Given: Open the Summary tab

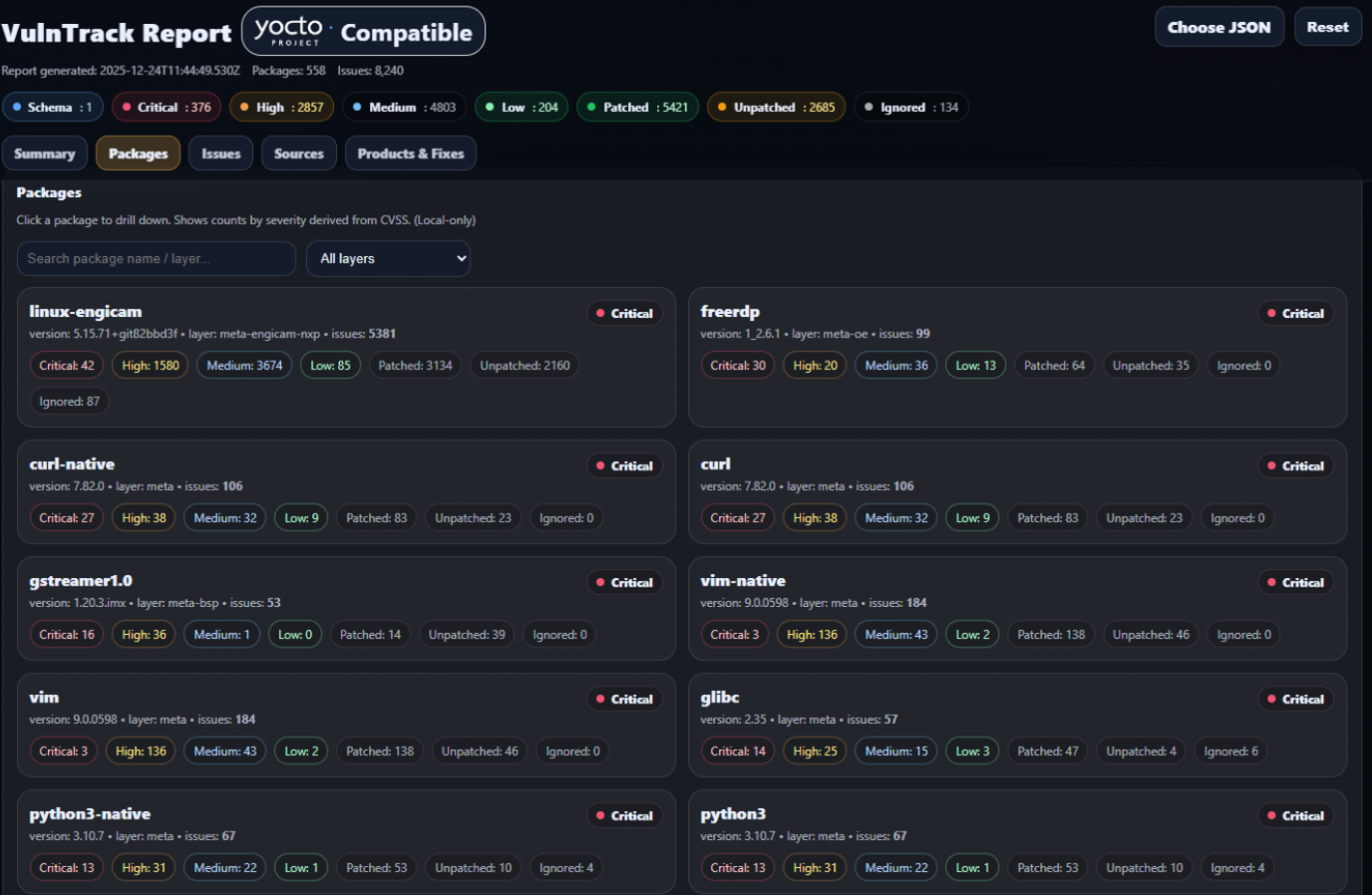Looking at the screenshot, I should click(x=45, y=153).
